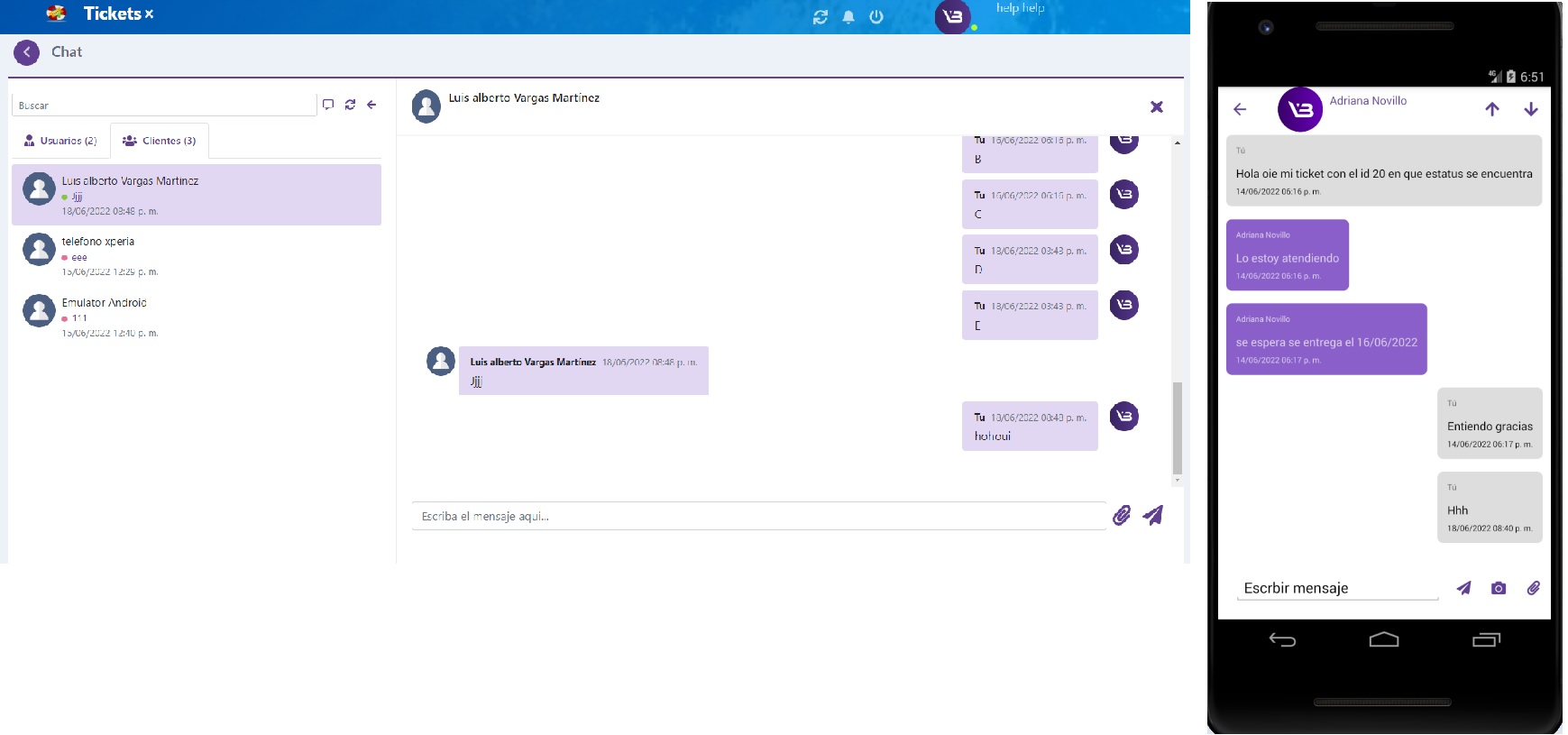Click the web chat attachment paperclip
Screen dimensions: 1568x735
1122,515
